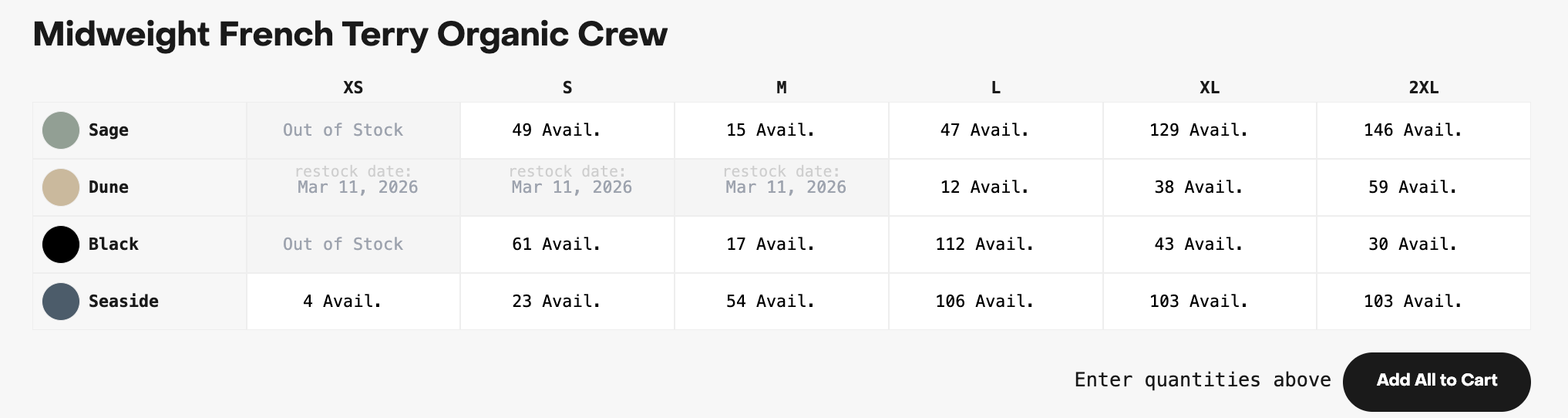Select the Dune XL cell with 38 available
Screen dimensions: 1568x418
tap(1210, 187)
